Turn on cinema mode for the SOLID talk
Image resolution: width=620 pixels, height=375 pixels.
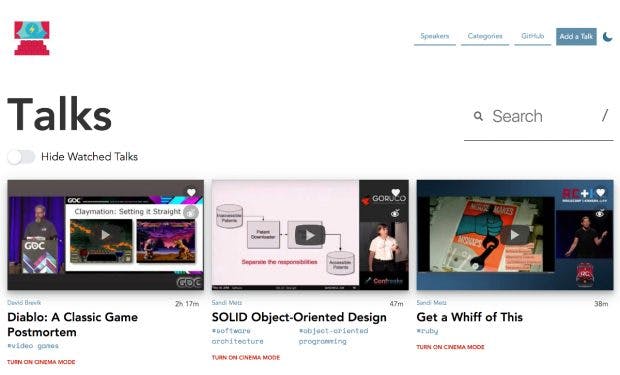246,358
